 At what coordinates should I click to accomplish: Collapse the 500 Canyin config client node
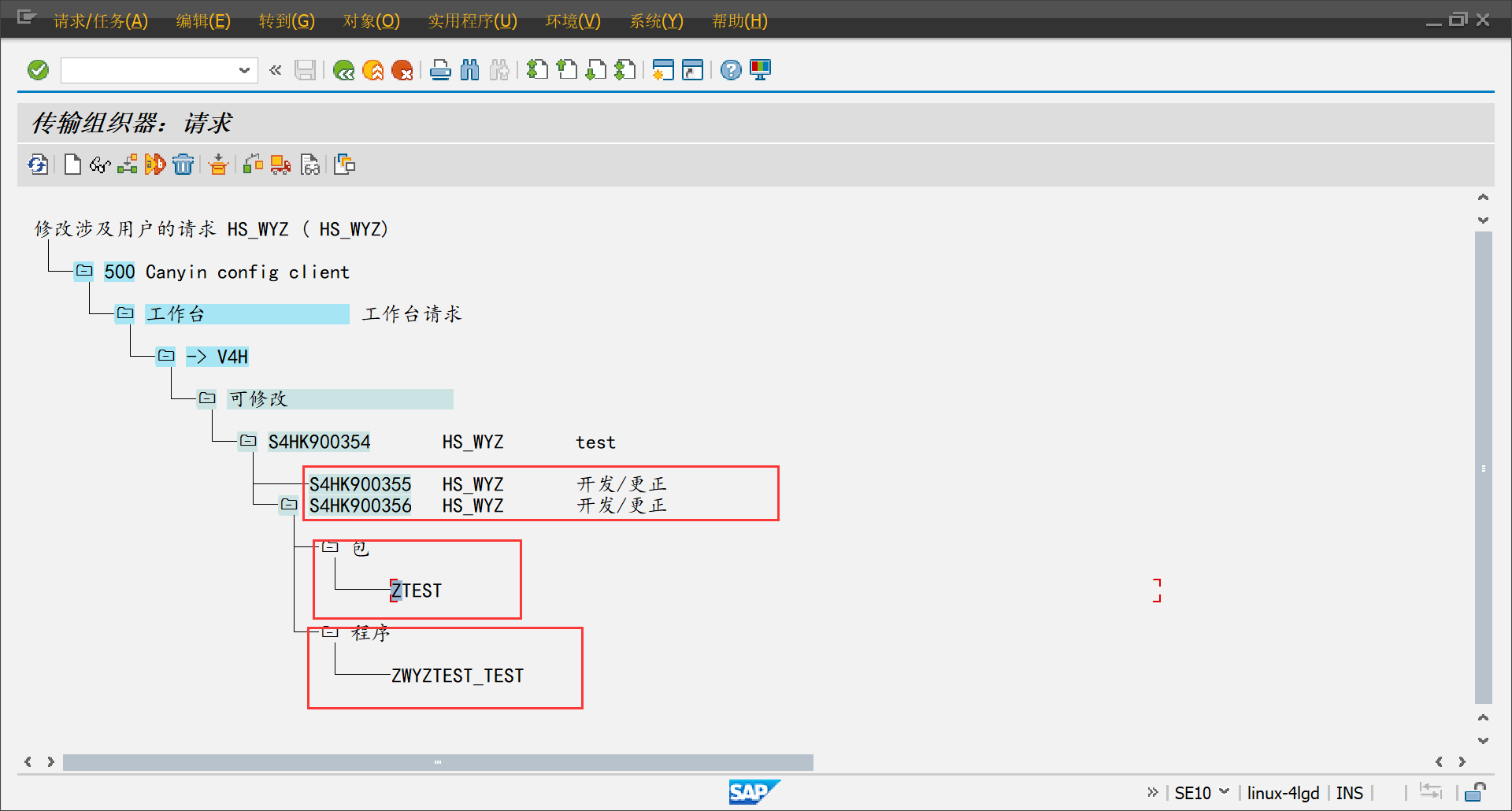point(84,271)
